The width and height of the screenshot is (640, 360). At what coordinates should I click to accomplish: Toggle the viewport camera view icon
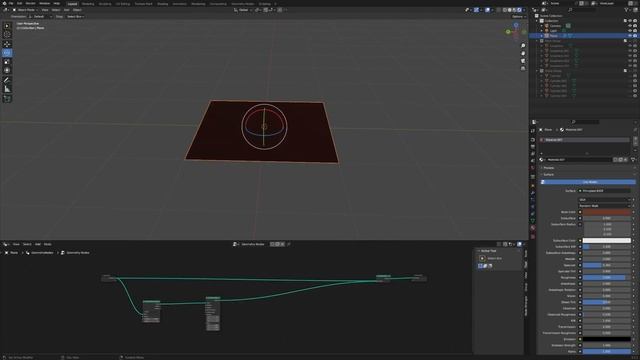tap(523, 61)
